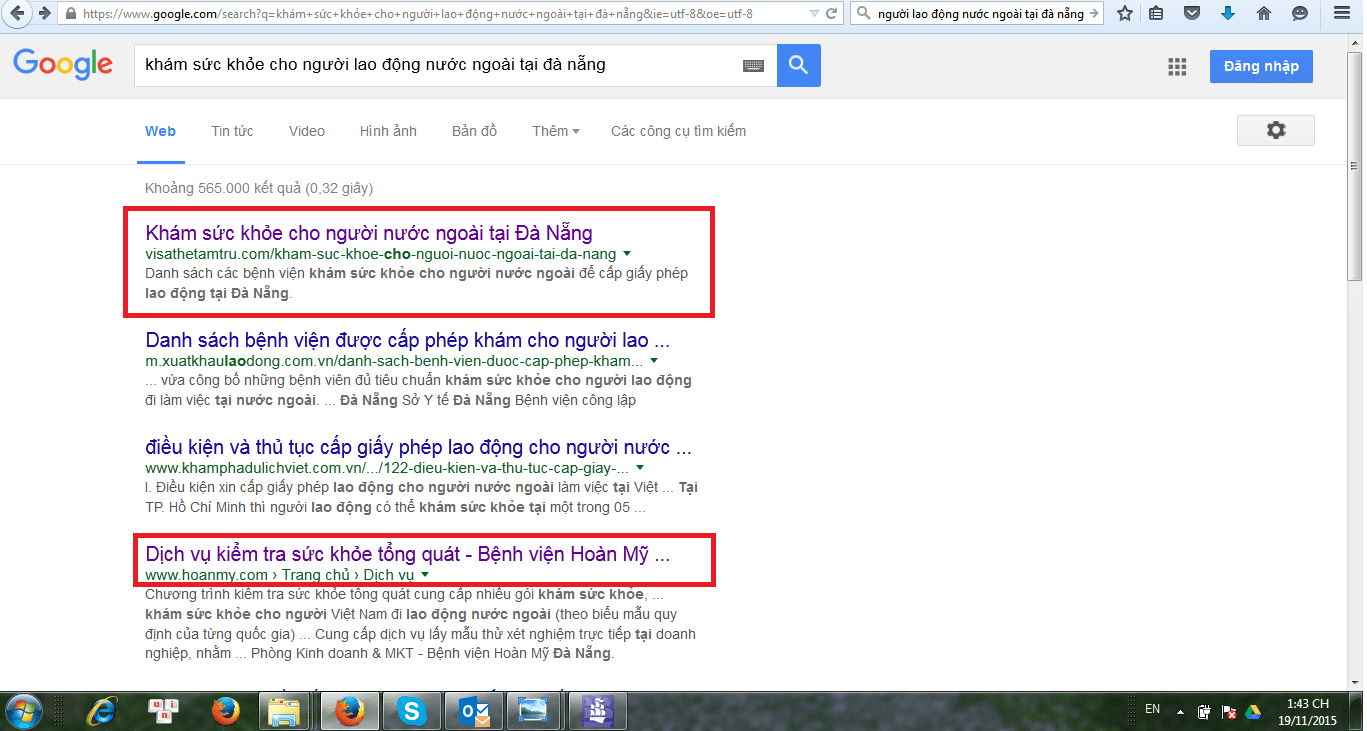Click the Pocket icon in Firefox toolbar
This screenshot has width=1367, height=731.
tap(1192, 14)
